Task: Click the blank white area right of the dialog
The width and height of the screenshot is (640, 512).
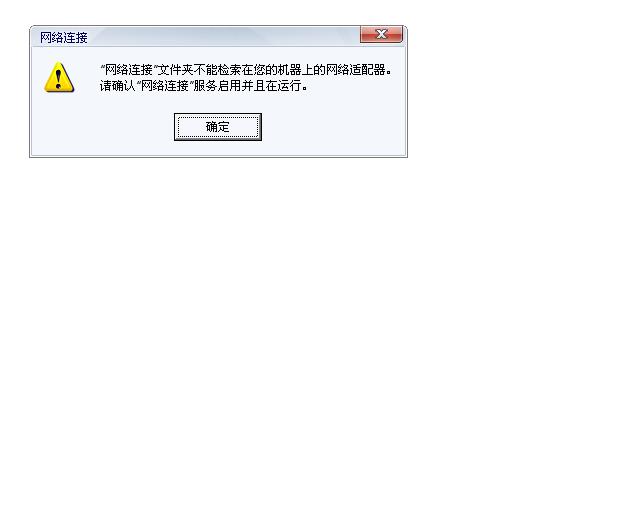Action: pyautogui.click(x=522, y=92)
